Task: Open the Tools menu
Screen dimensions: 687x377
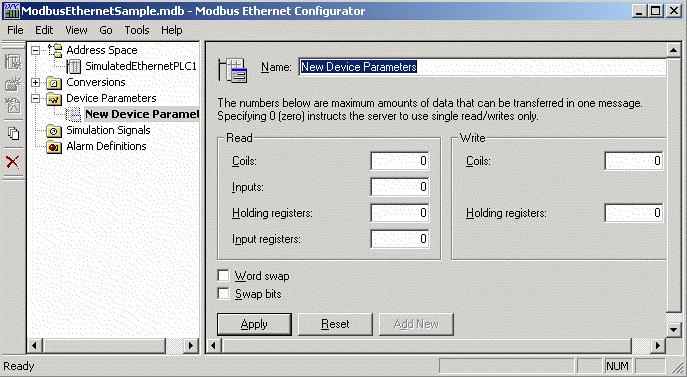Action: pyautogui.click(x=137, y=30)
